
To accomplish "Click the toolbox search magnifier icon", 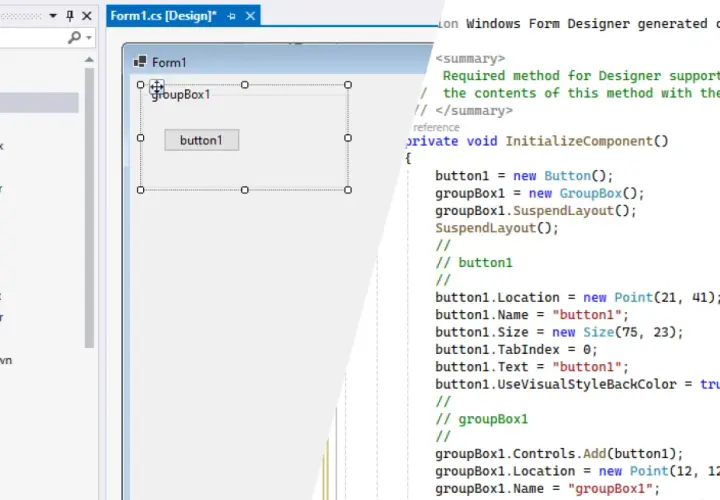I will pos(74,37).
